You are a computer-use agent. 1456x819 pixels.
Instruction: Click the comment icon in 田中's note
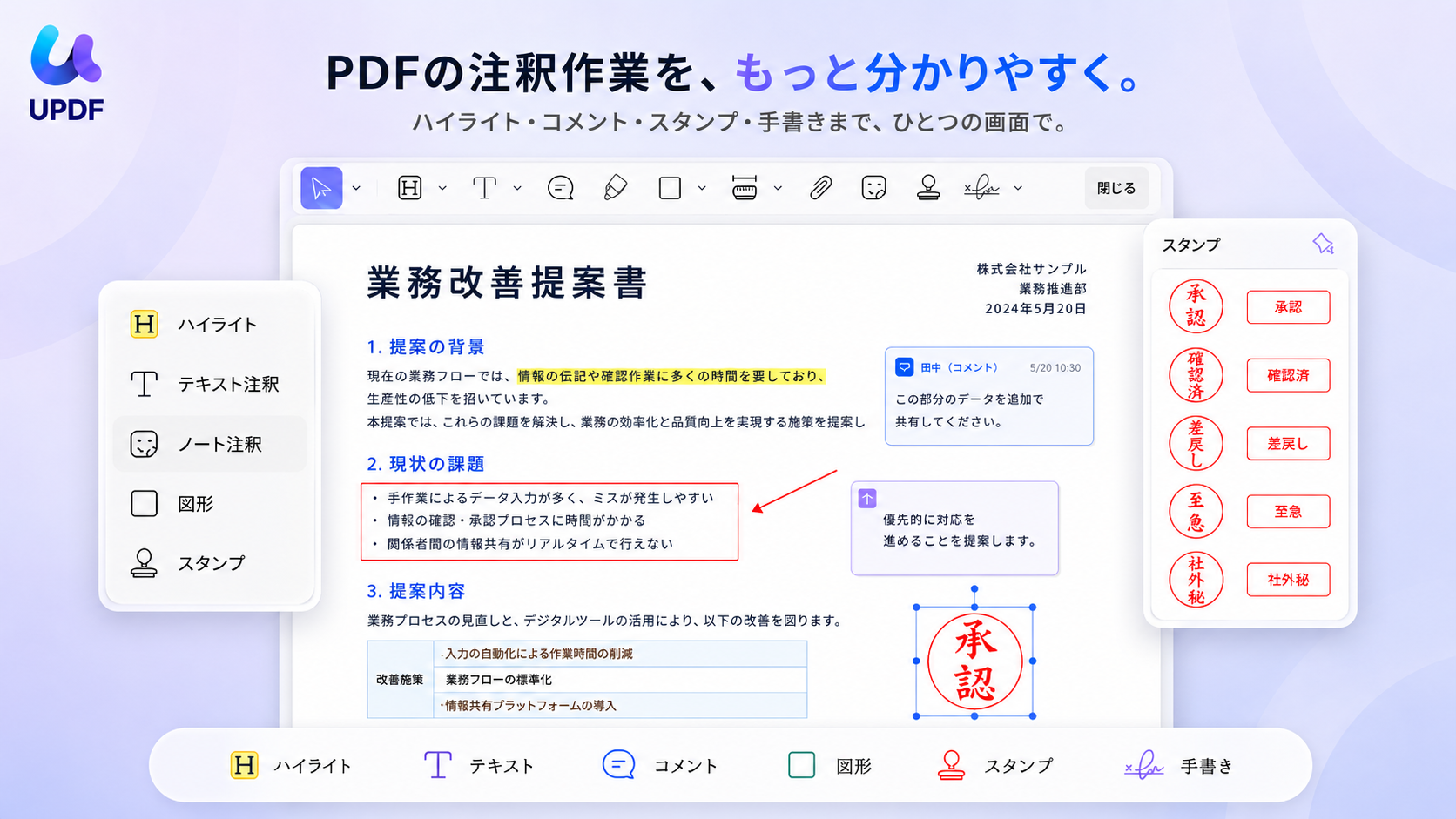pyautogui.click(x=904, y=367)
